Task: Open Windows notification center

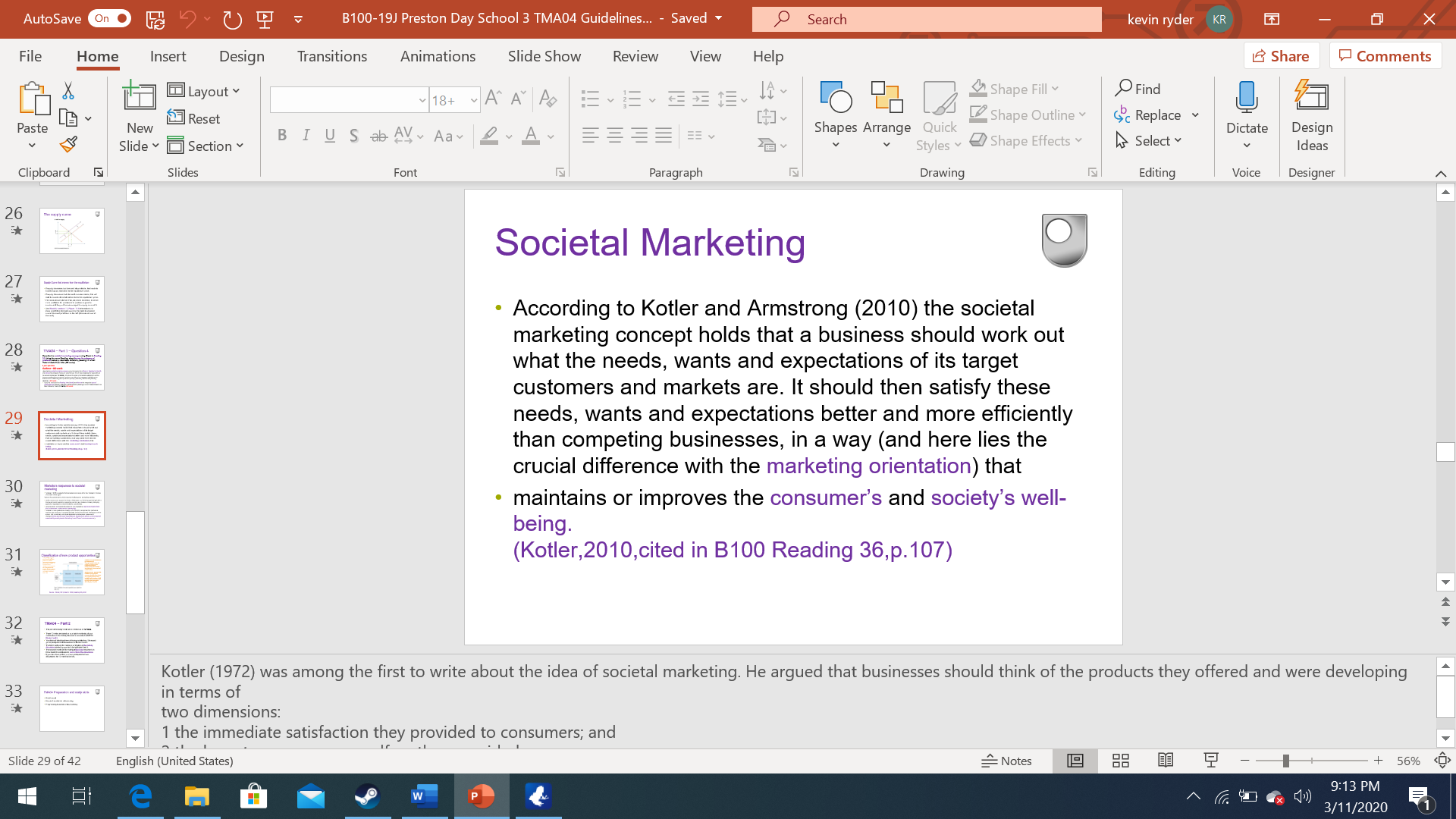Action: [x=1420, y=798]
